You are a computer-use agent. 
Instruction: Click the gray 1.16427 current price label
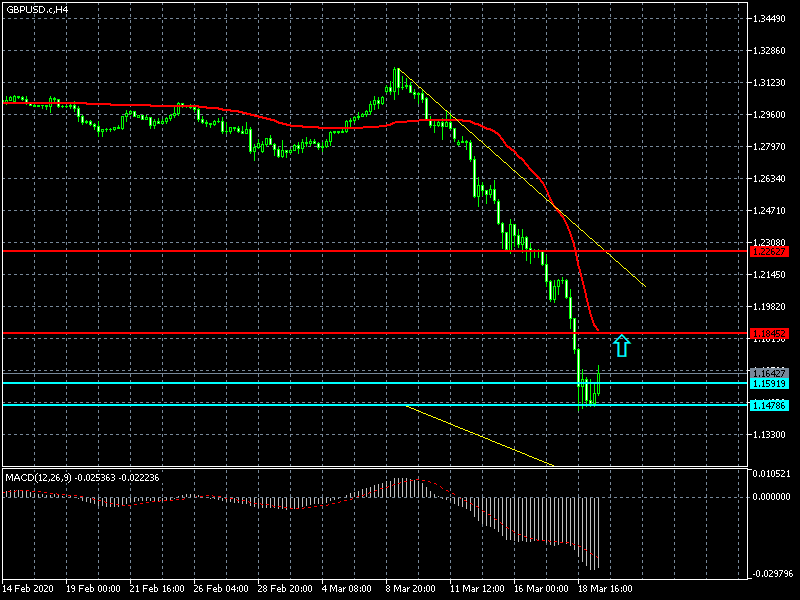pos(771,373)
